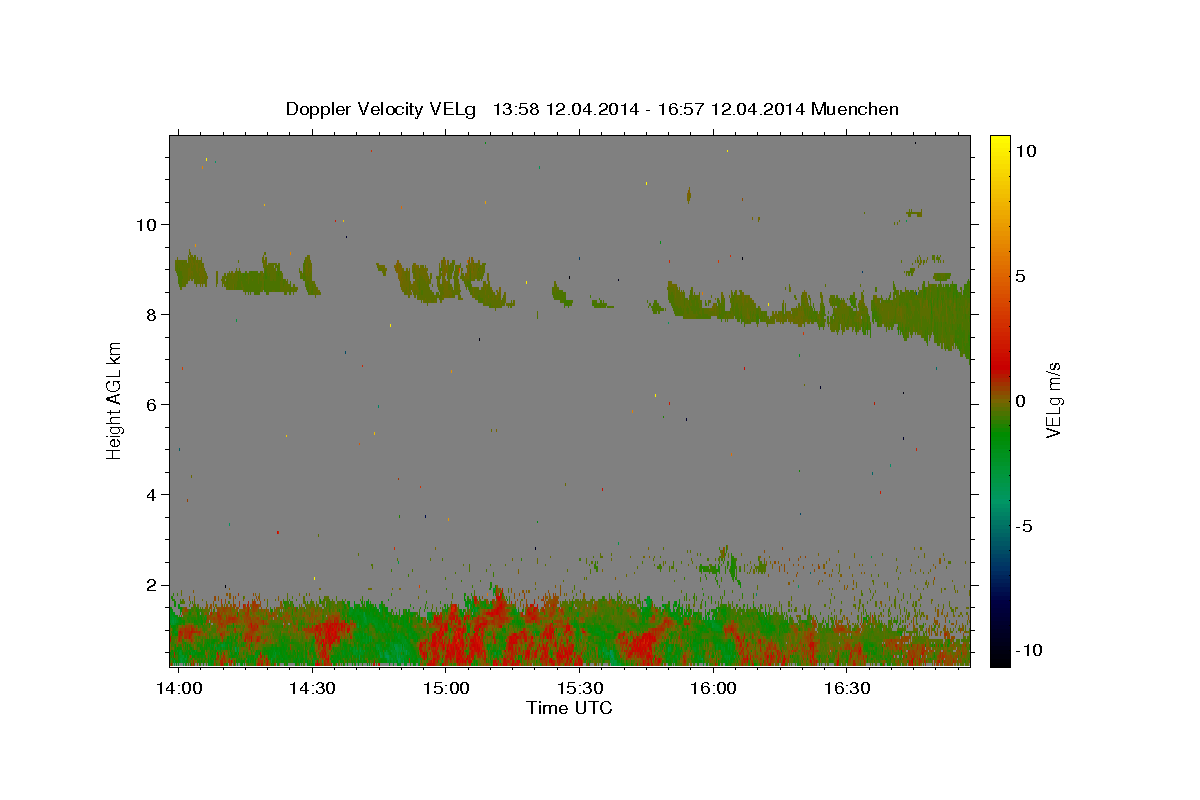Screen dimensions: 1200x800
Task: Click the 'Height AGL km' axis label
Action: tap(115, 400)
